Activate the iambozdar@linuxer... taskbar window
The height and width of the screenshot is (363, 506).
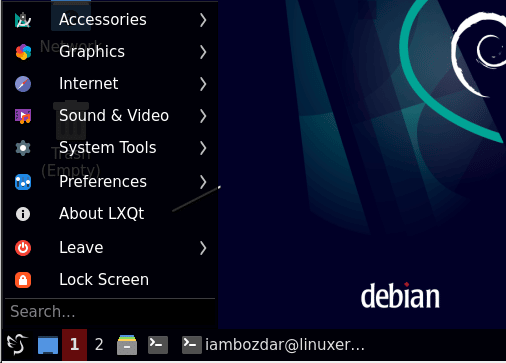(273, 345)
